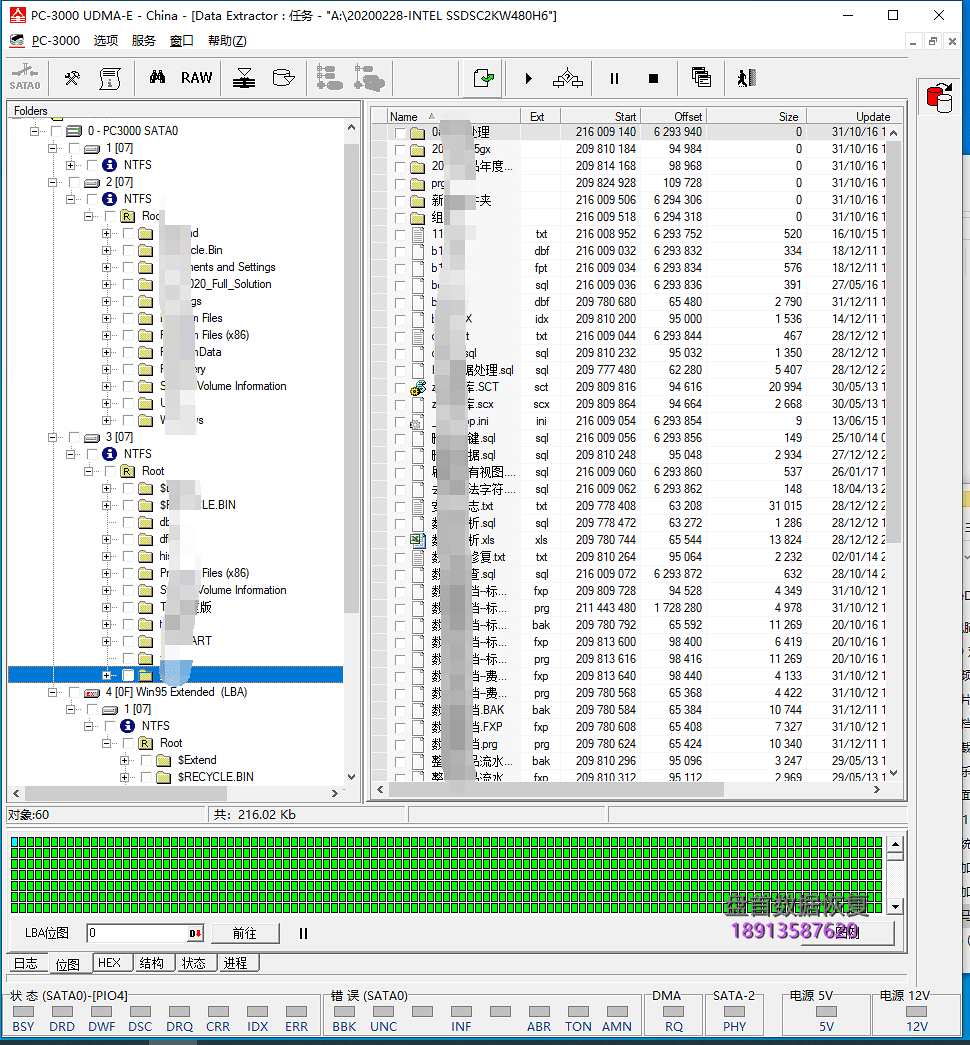970x1045 pixels.
Task: Click the red arrow icon in LBA field
Action: click(x=195, y=934)
